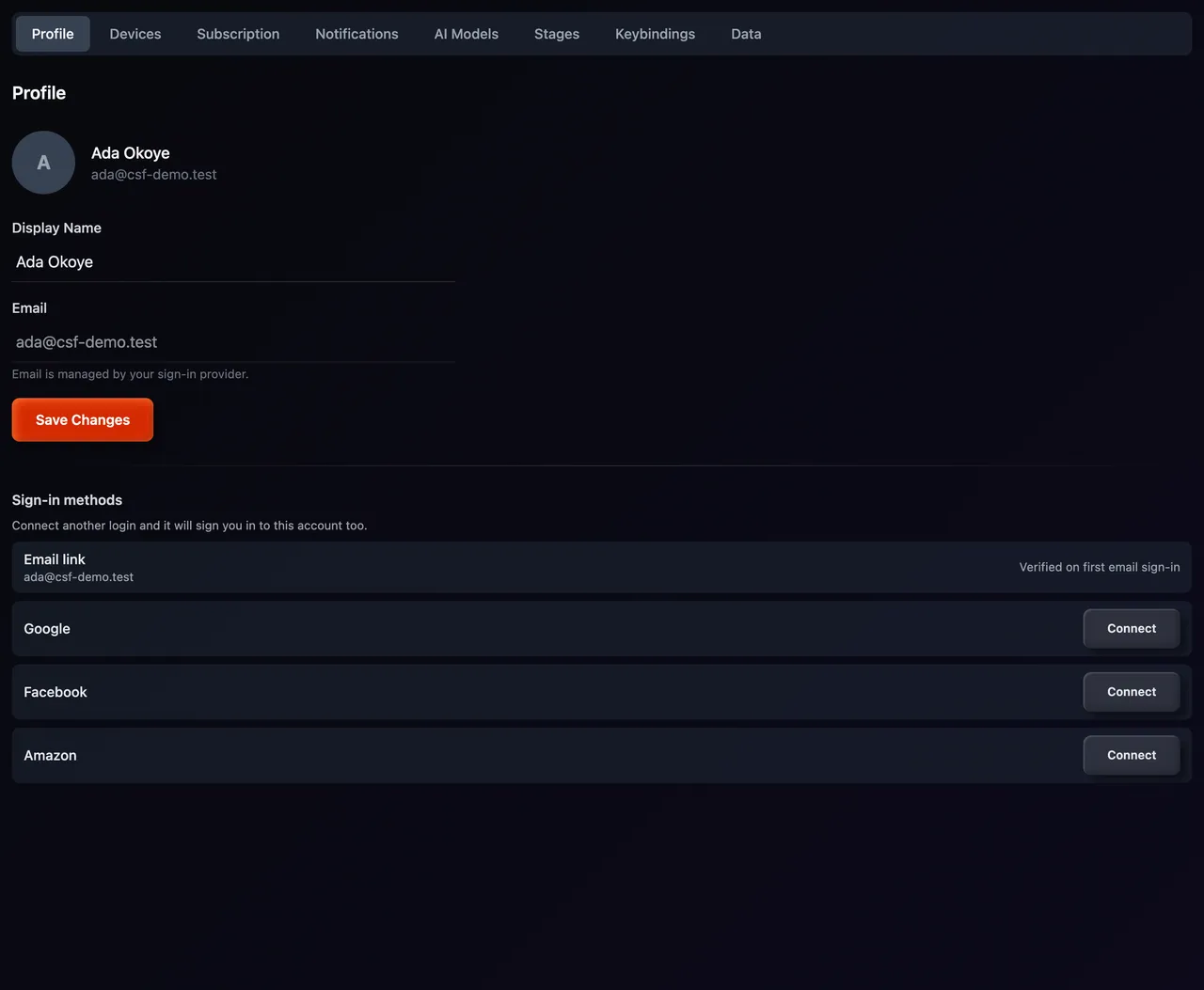Click the "Email is managed by your sign-in provider." note
This screenshot has height=990, width=1204.
coord(131,374)
